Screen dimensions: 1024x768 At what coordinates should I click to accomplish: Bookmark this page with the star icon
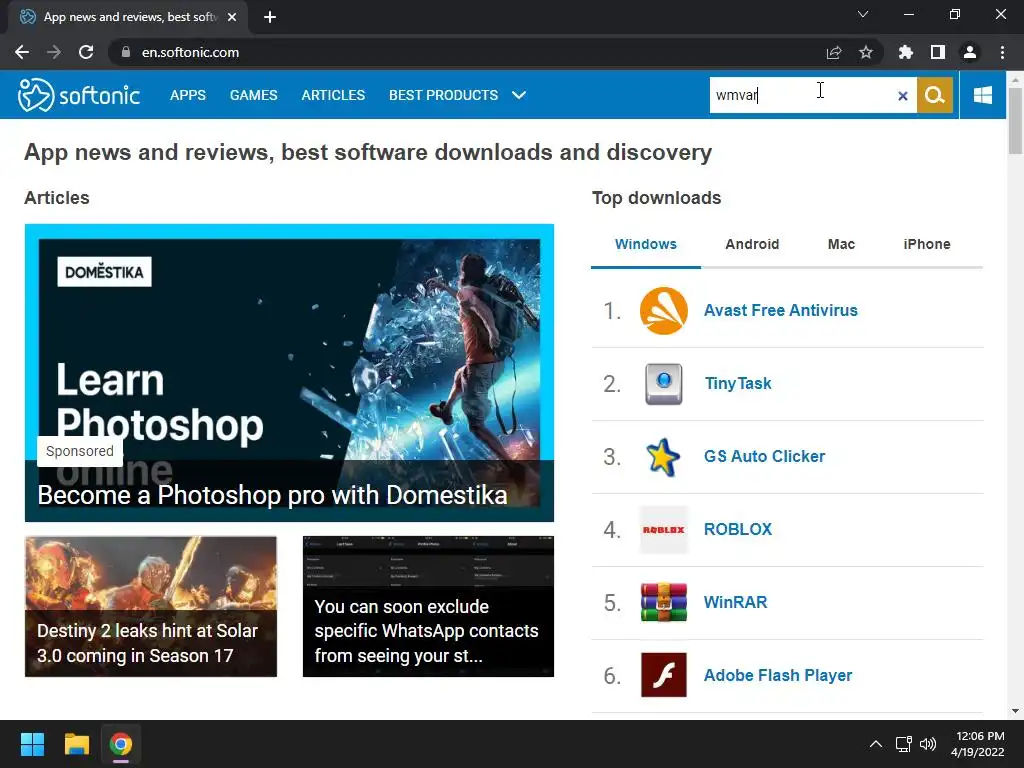point(866,52)
